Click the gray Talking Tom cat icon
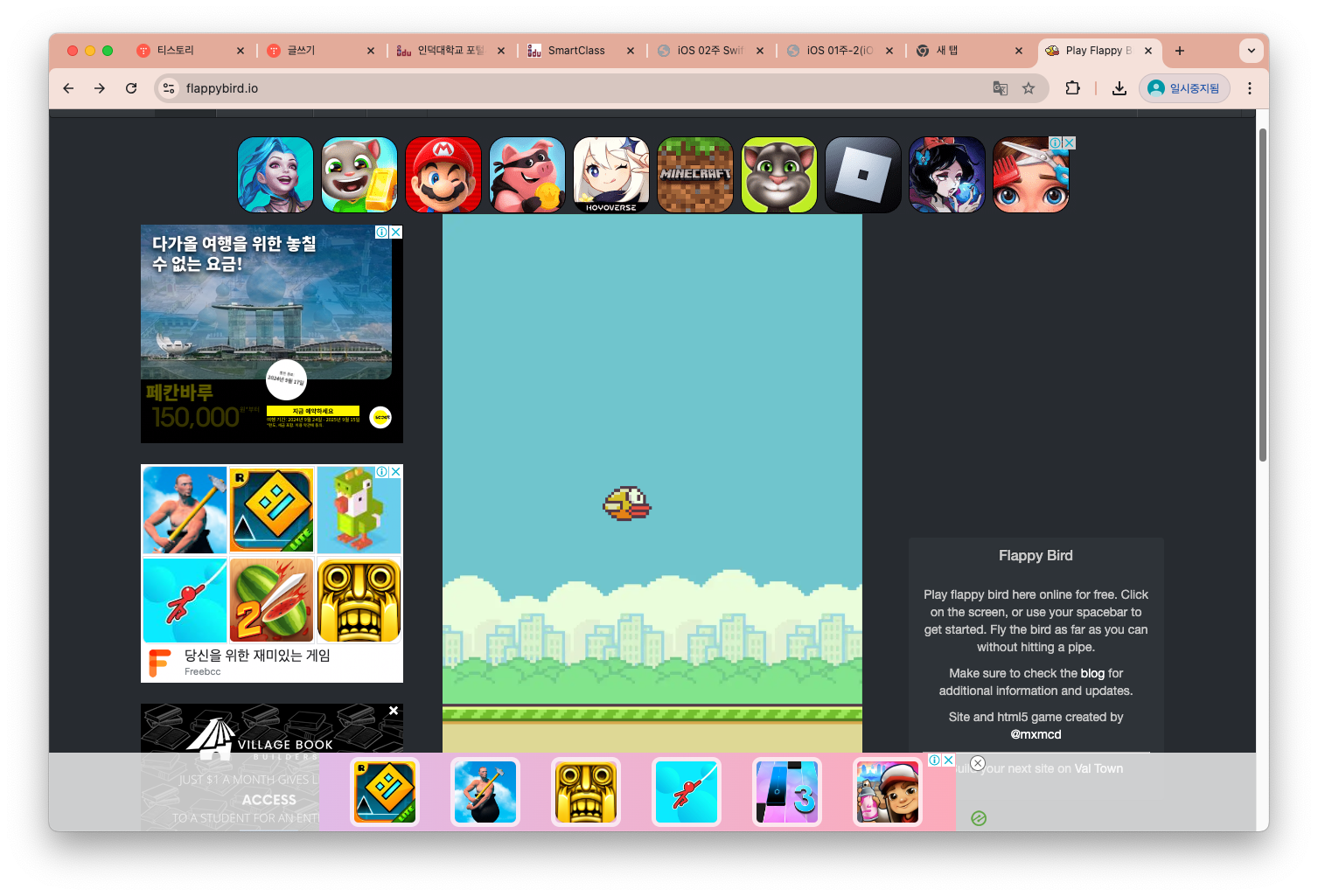The width and height of the screenshot is (1318, 896). 779,175
